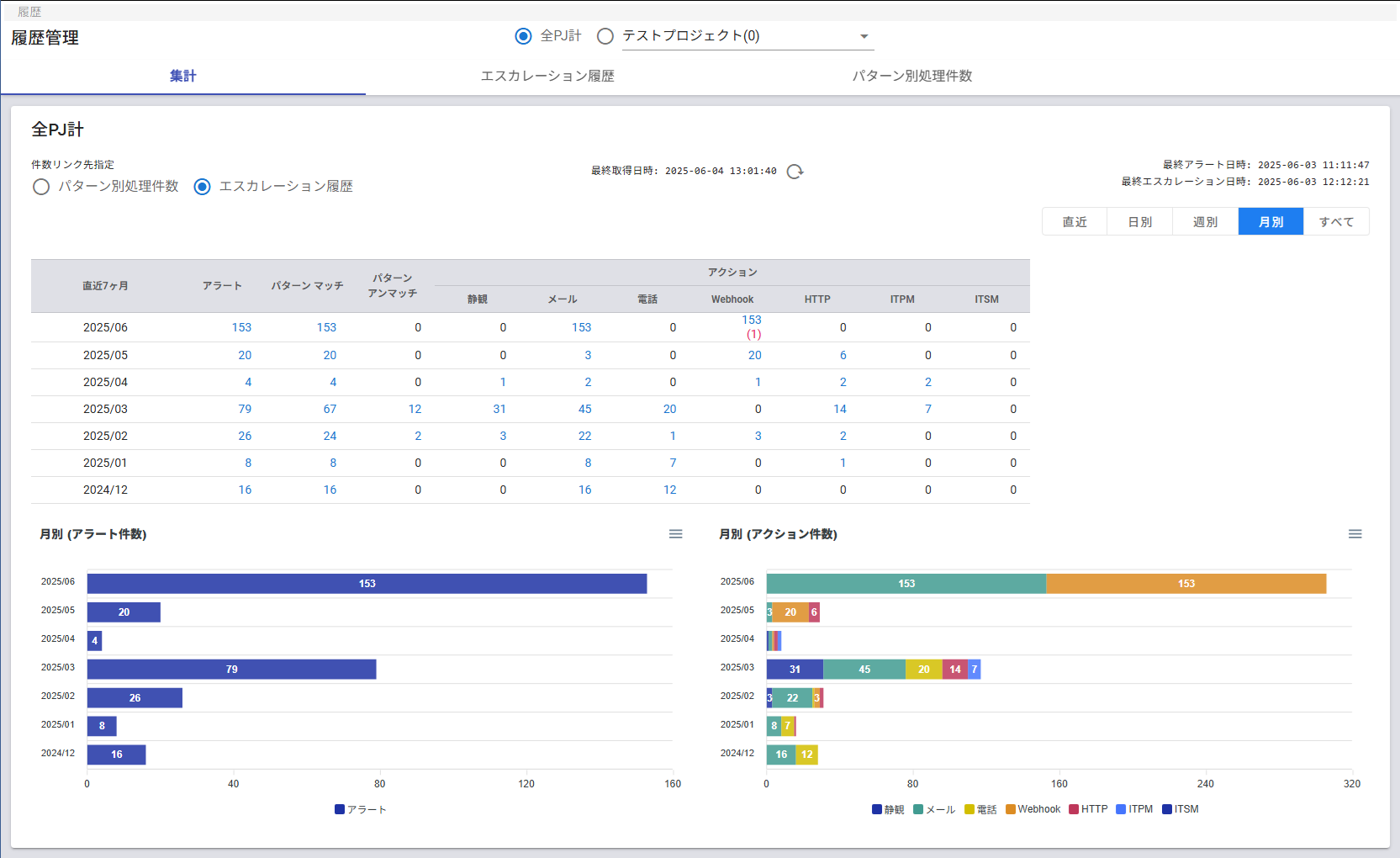Open the monthly alert chart hamburger menu

click(x=675, y=534)
